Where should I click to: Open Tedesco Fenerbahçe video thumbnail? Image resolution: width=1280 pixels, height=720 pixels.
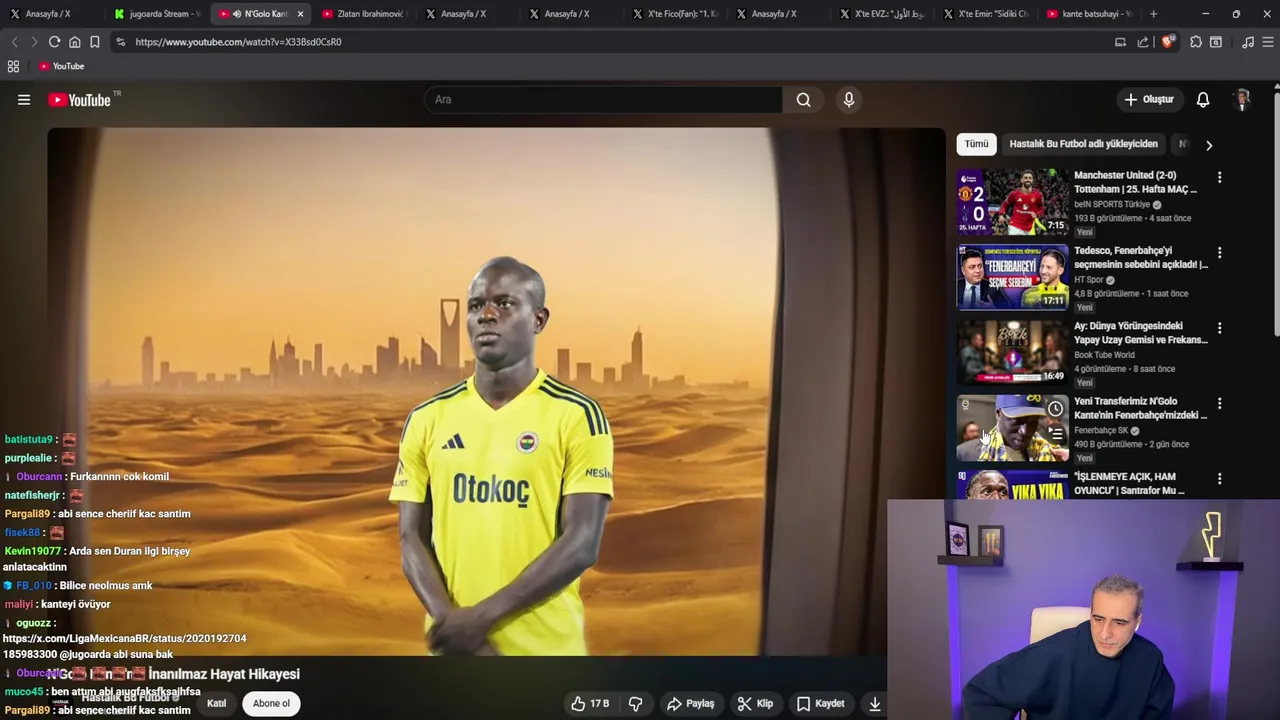click(1013, 277)
